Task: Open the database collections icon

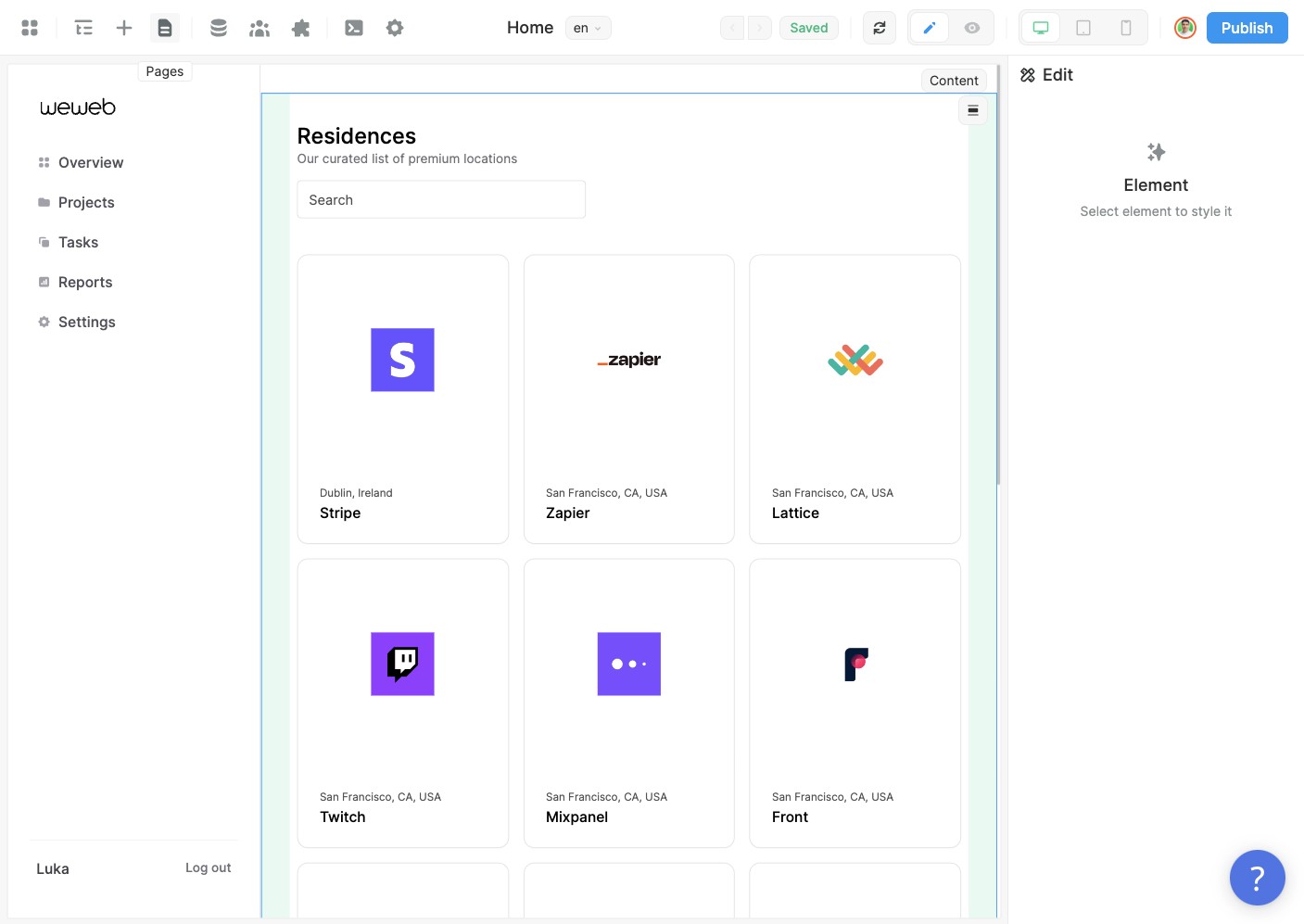Action: pyautogui.click(x=219, y=28)
